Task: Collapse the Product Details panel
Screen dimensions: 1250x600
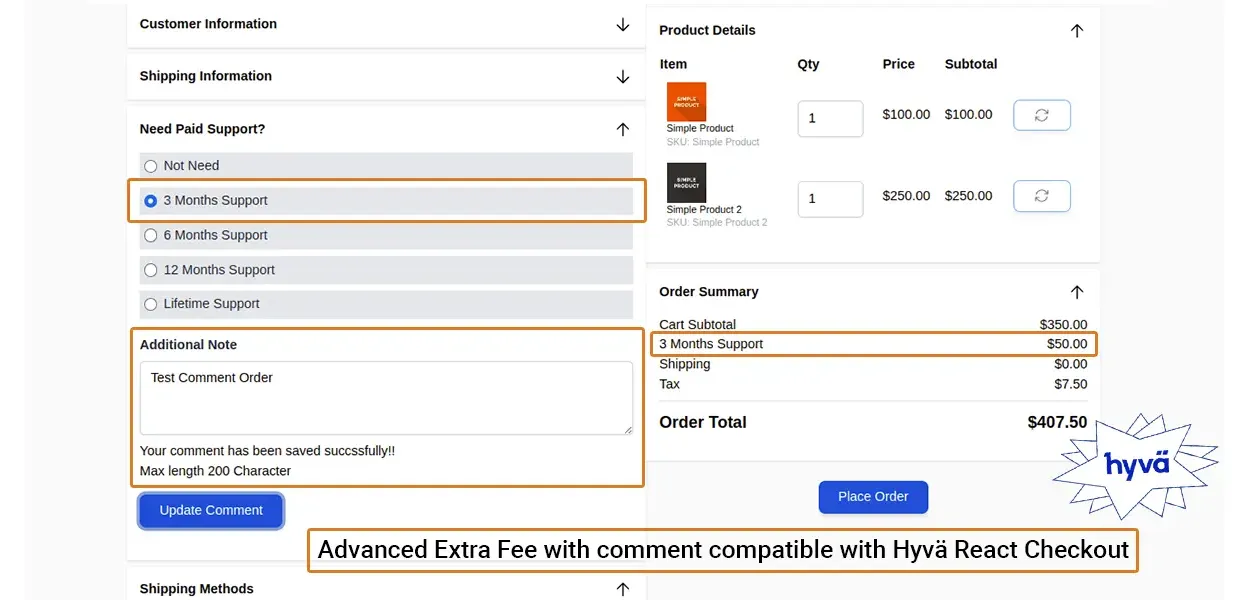Action: (x=1076, y=31)
